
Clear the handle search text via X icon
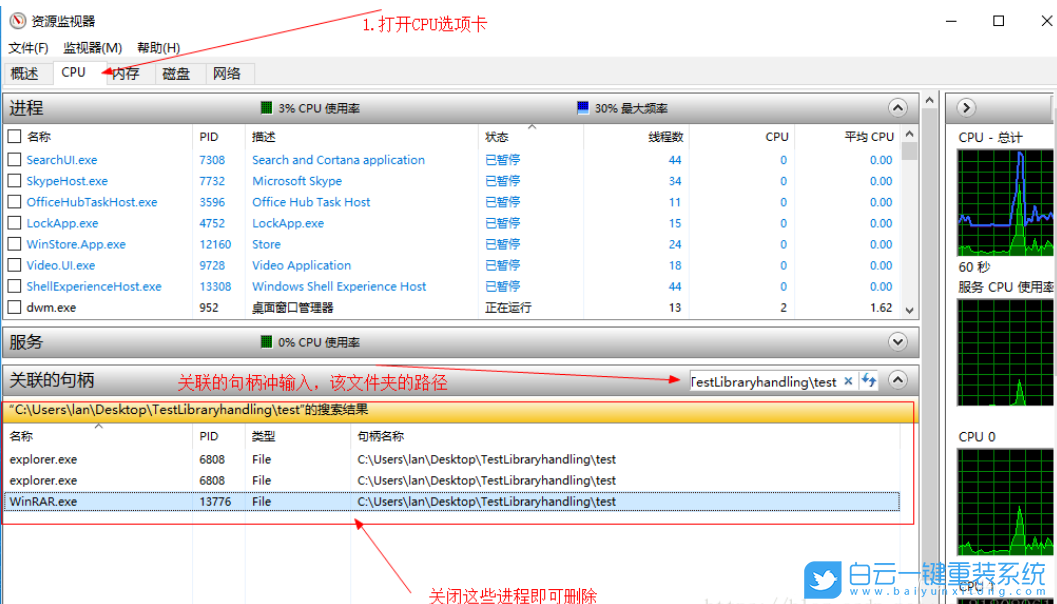click(x=848, y=381)
